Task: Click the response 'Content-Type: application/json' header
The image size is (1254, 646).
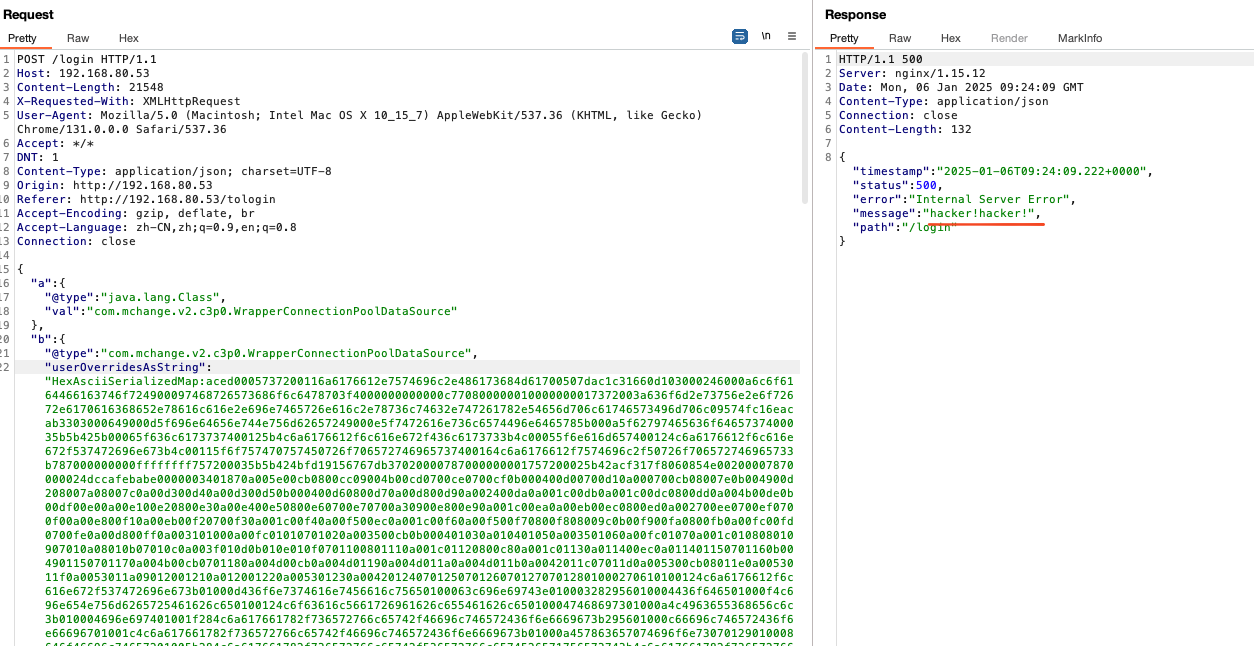Action: click(944, 101)
